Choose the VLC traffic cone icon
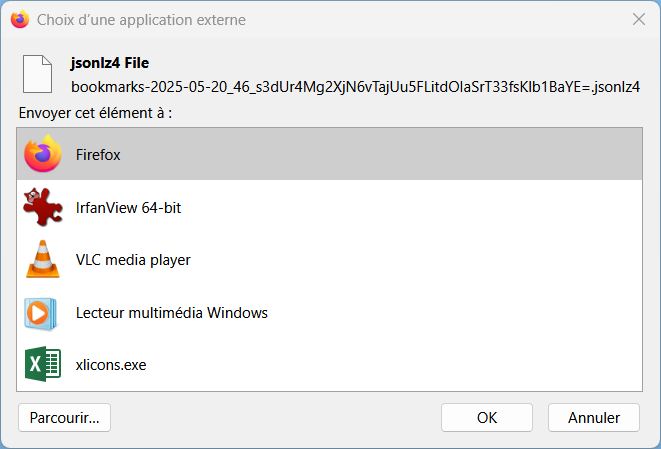 [x=43, y=259]
